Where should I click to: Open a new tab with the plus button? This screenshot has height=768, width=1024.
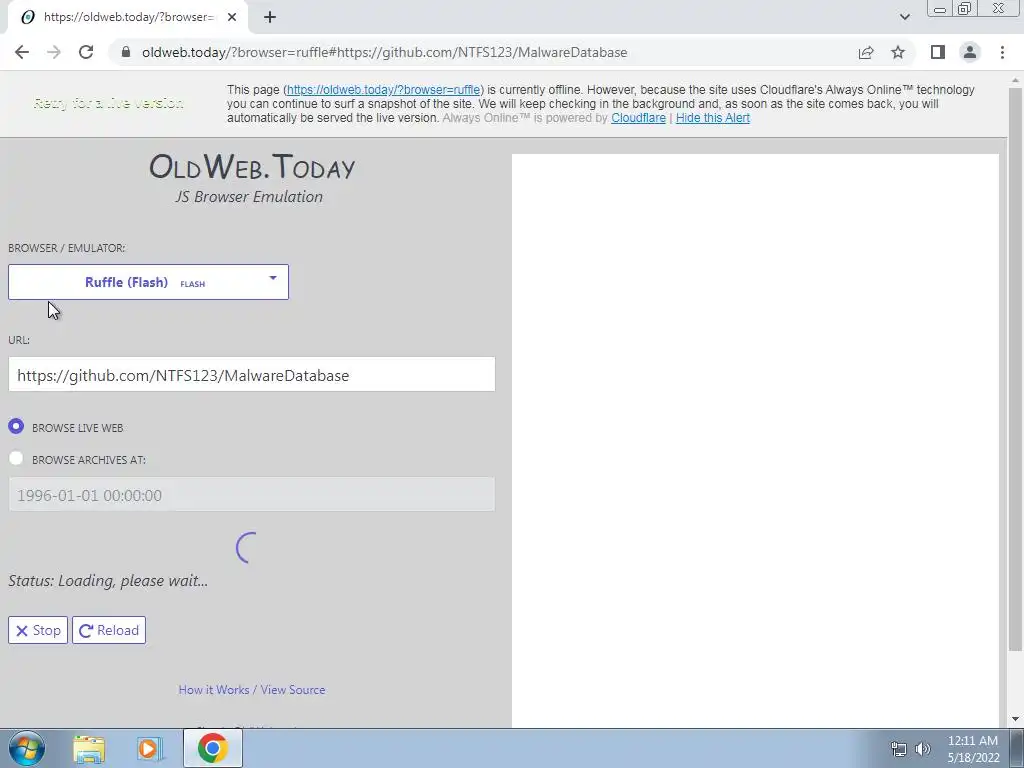(x=270, y=17)
